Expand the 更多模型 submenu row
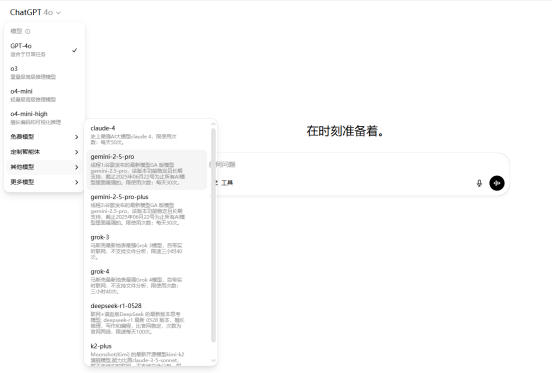552x373 pixels. [44, 182]
